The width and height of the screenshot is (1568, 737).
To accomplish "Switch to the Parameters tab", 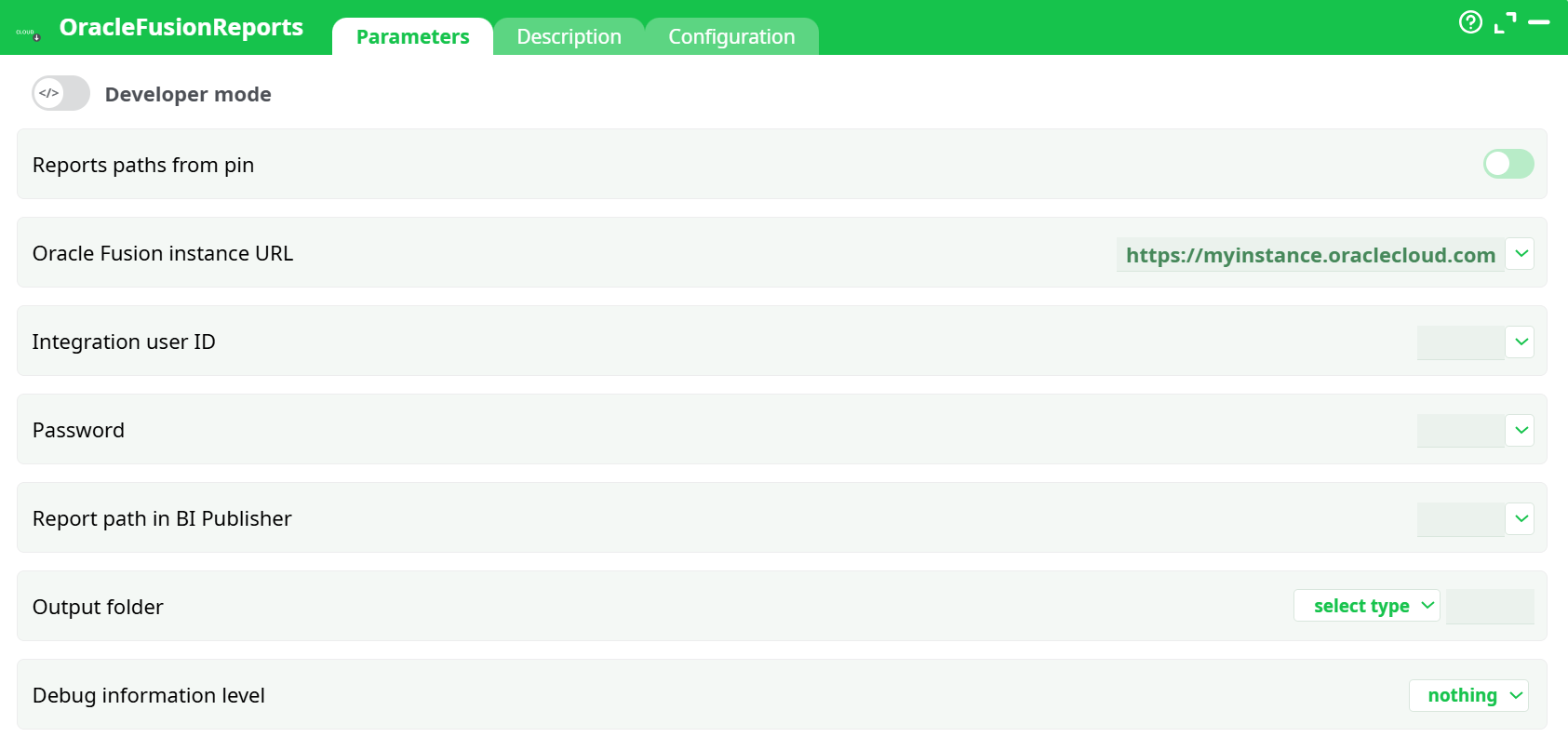I will click(x=412, y=36).
